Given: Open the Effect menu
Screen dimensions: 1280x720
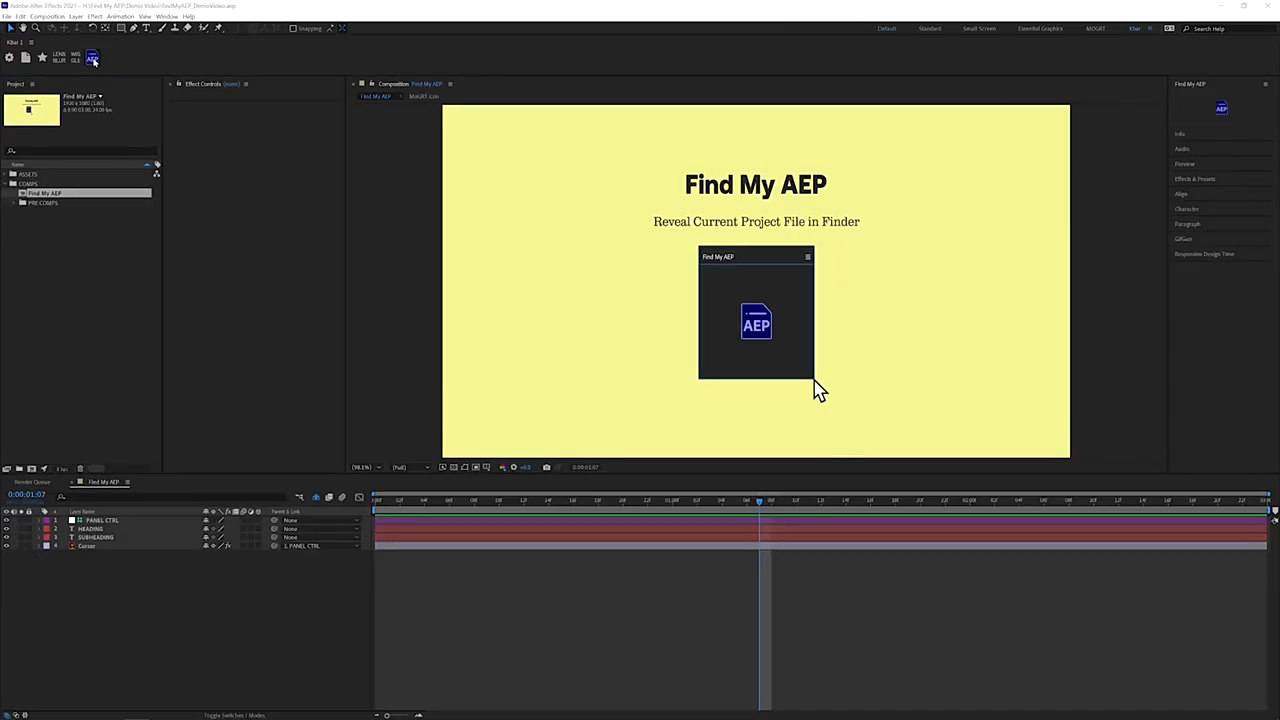Looking at the screenshot, I should [95, 17].
